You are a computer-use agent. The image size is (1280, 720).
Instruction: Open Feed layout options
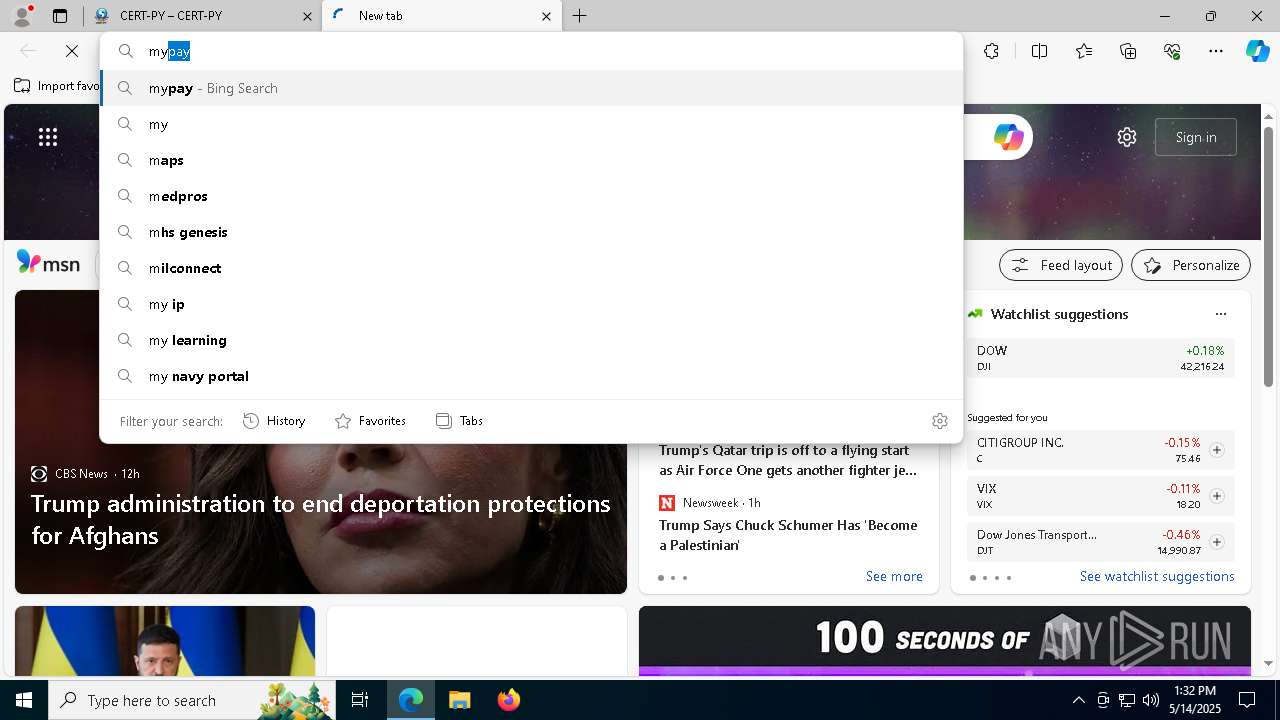(x=1061, y=265)
